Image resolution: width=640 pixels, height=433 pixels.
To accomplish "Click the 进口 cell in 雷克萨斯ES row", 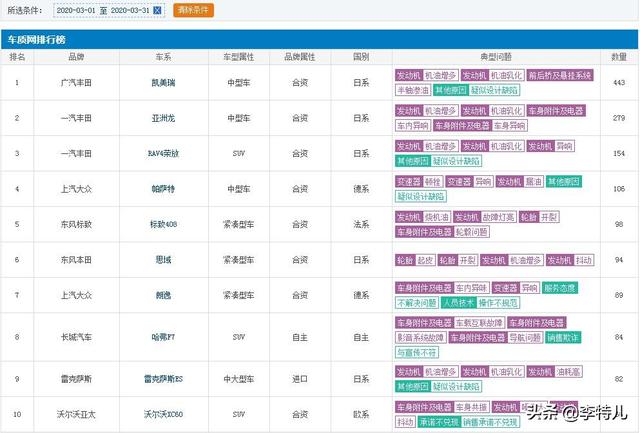I will tap(300, 379).
